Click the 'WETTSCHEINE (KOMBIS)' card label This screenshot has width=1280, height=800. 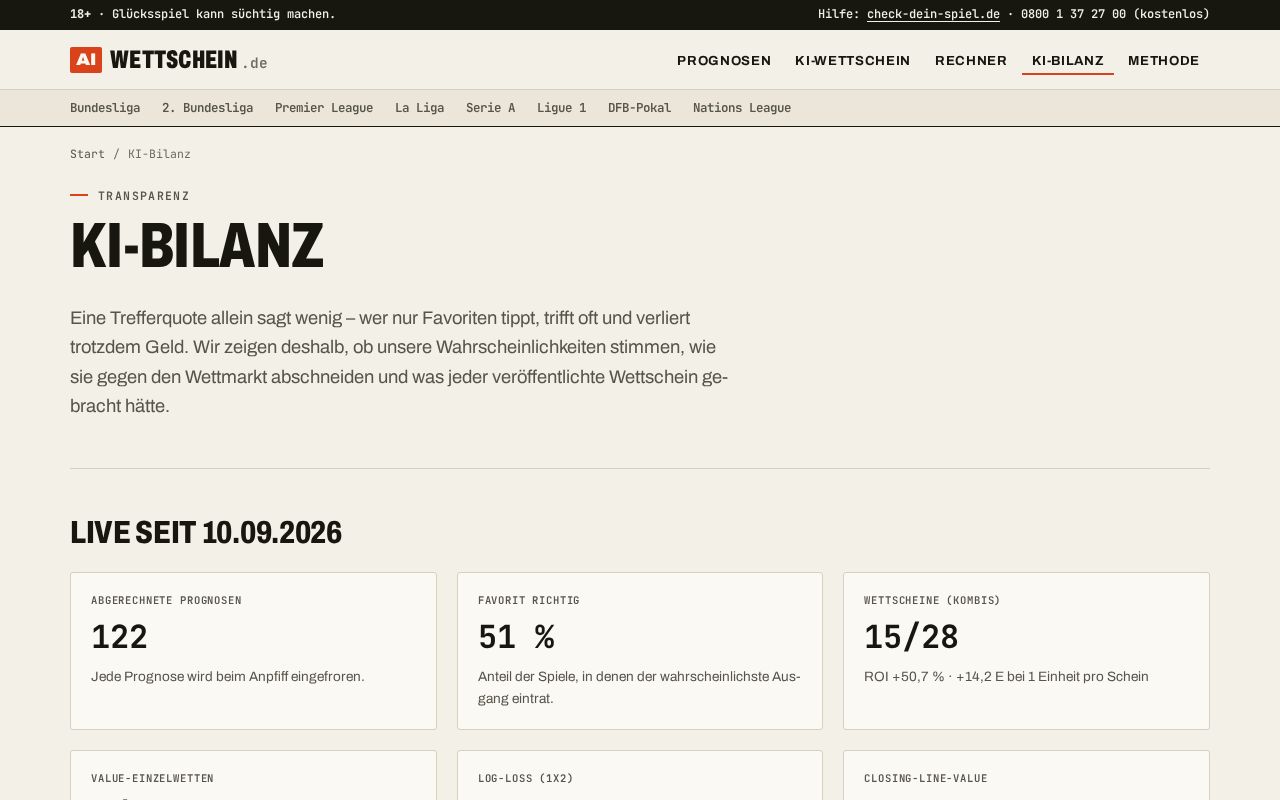[932, 601]
